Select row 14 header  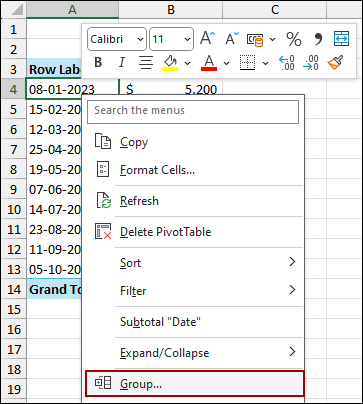(14, 289)
